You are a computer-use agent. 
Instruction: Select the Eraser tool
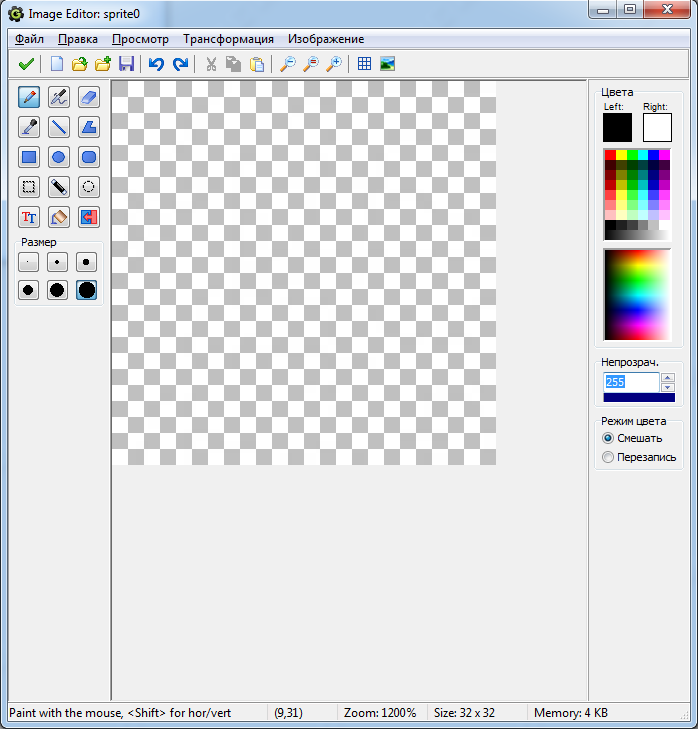(88, 97)
